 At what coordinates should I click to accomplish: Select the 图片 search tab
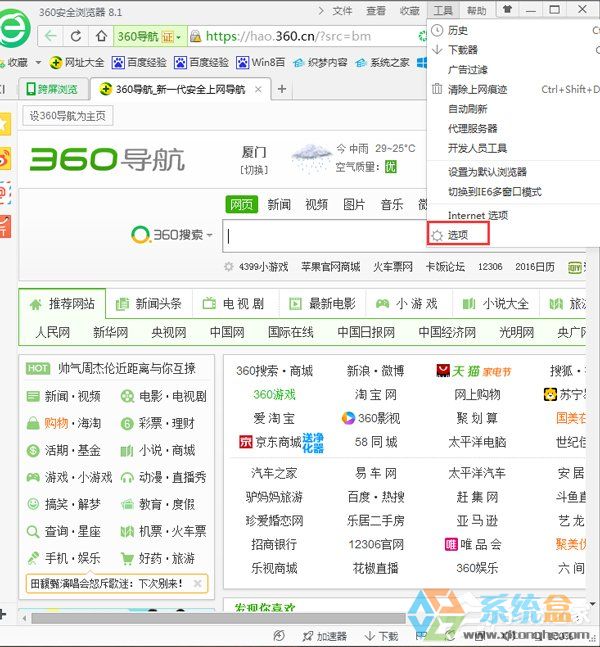(x=354, y=204)
